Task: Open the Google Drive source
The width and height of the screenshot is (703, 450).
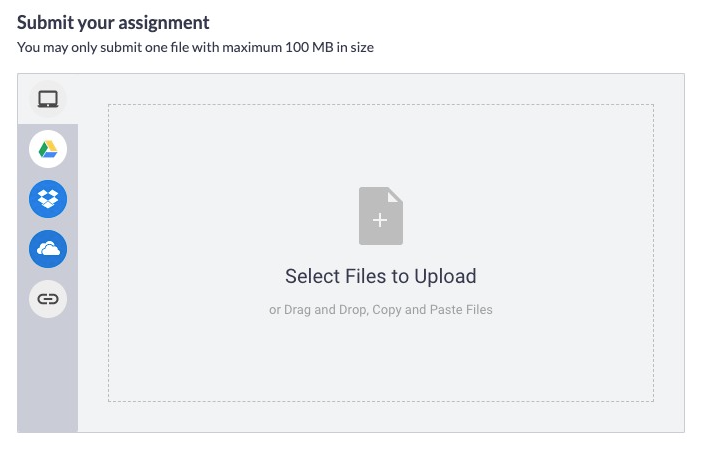Action: (48, 149)
